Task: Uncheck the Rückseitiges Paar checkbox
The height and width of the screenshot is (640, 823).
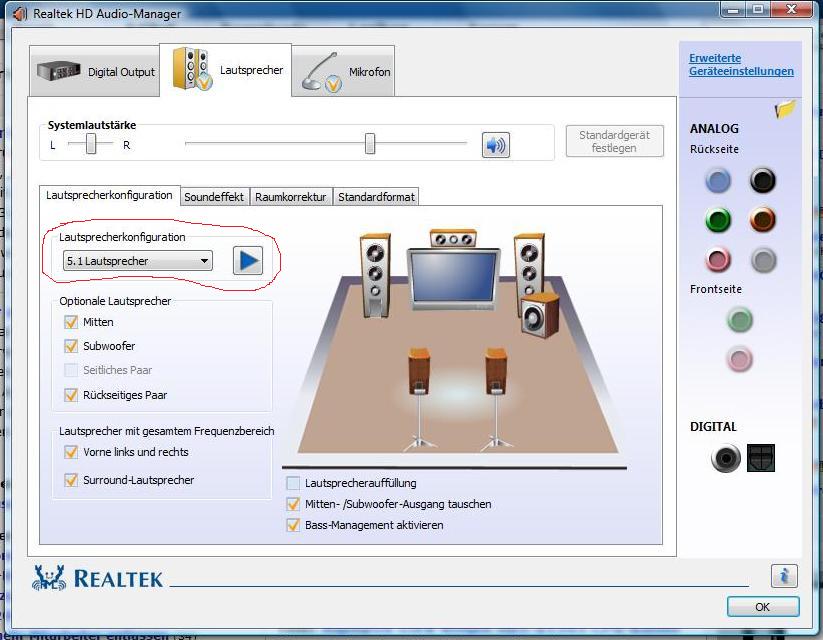Action: (71, 395)
